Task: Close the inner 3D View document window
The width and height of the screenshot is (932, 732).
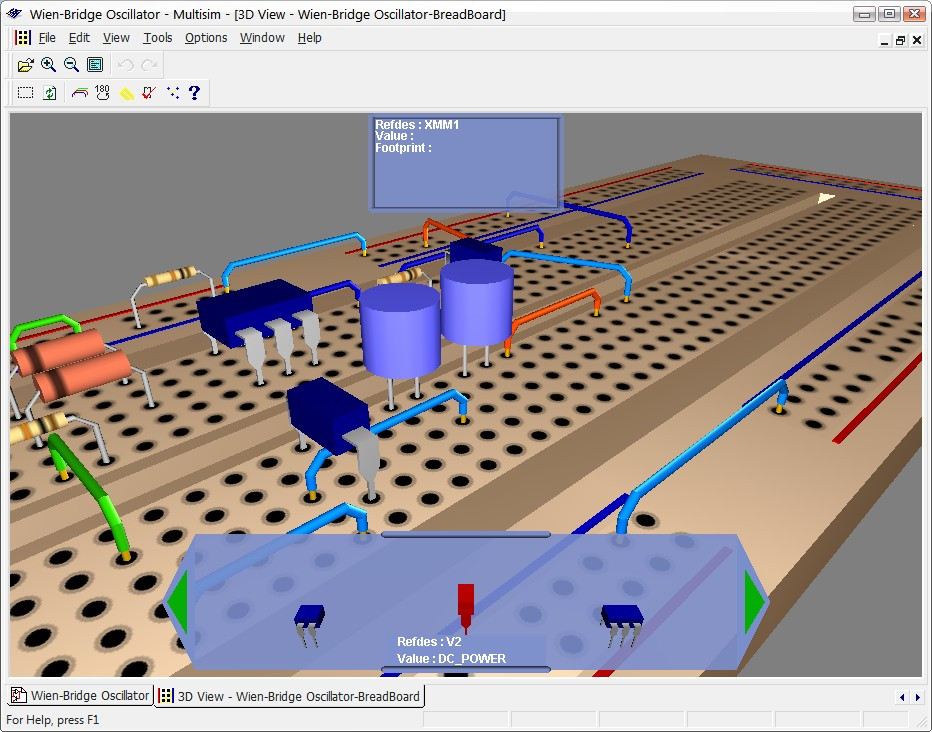Action: click(917, 40)
